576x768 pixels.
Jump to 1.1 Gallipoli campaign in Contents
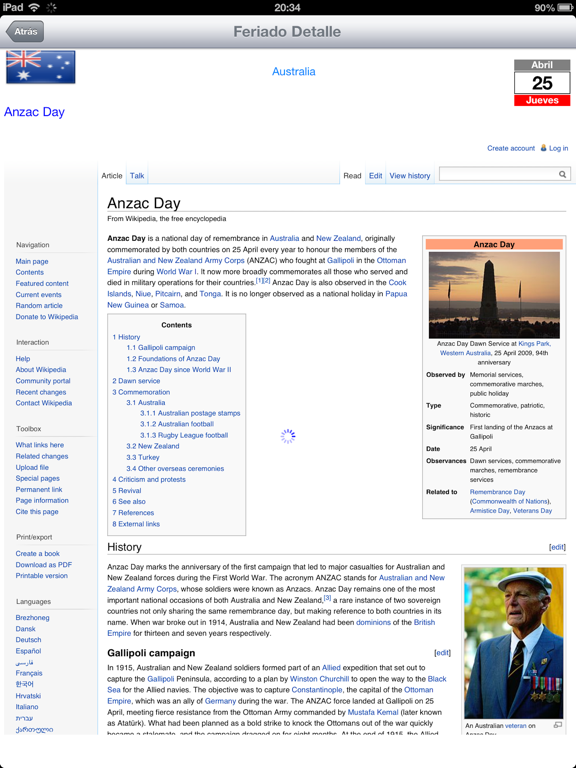pyautogui.click(x=161, y=347)
